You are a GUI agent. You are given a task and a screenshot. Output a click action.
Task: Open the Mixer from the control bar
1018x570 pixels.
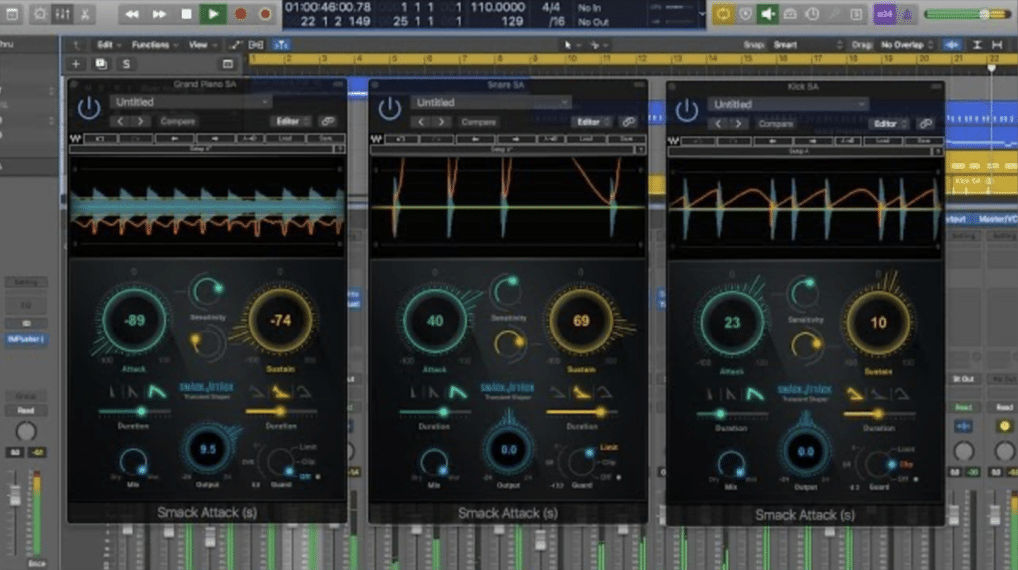(x=62, y=14)
